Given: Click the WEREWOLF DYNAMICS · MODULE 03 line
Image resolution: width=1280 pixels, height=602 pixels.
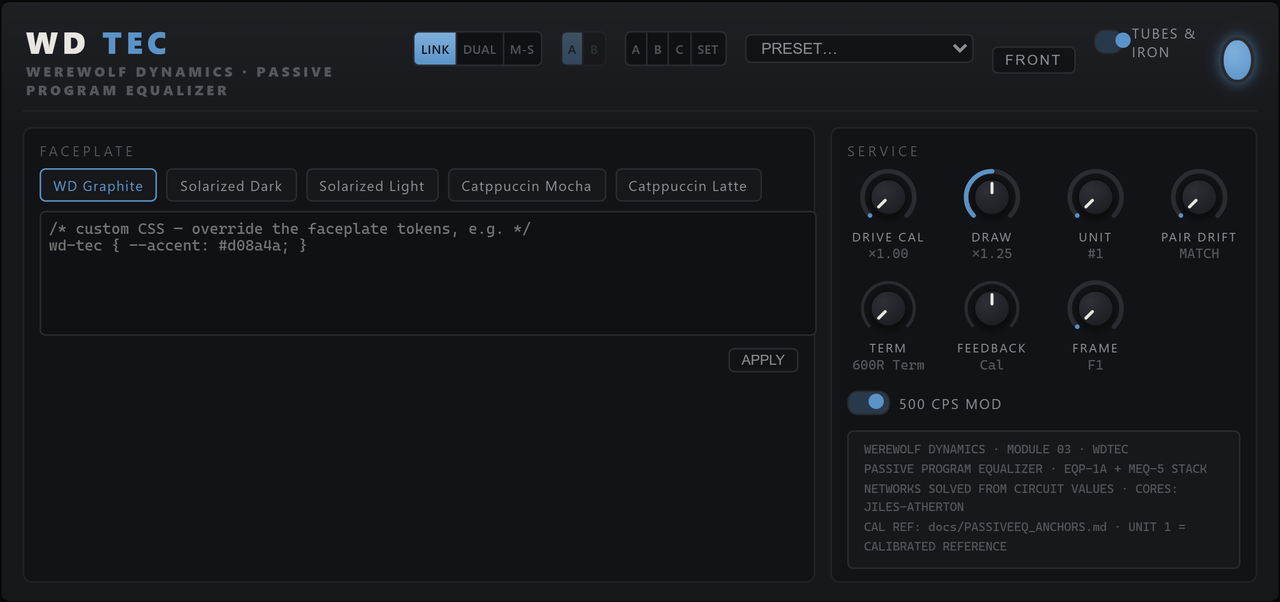Looking at the screenshot, I should pyautogui.click(x=996, y=449).
